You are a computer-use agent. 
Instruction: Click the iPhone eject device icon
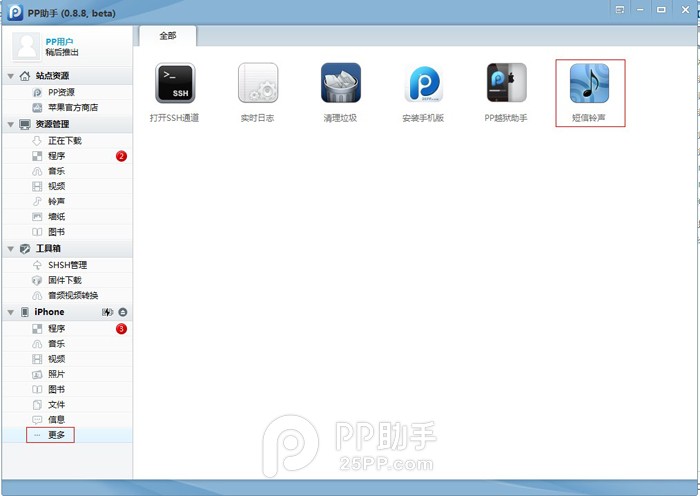tap(123, 312)
